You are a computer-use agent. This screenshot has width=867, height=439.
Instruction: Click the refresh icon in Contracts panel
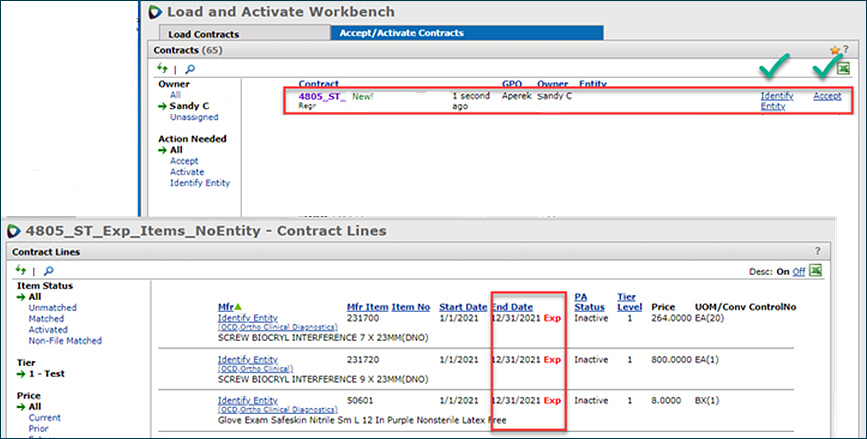click(x=162, y=68)
